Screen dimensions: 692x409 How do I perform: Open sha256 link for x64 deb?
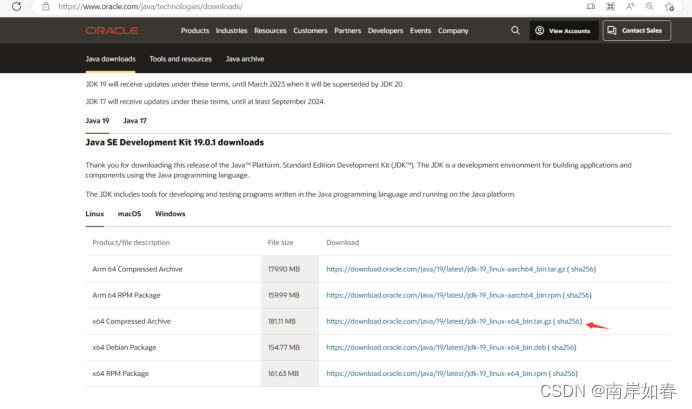click(563, 347)
